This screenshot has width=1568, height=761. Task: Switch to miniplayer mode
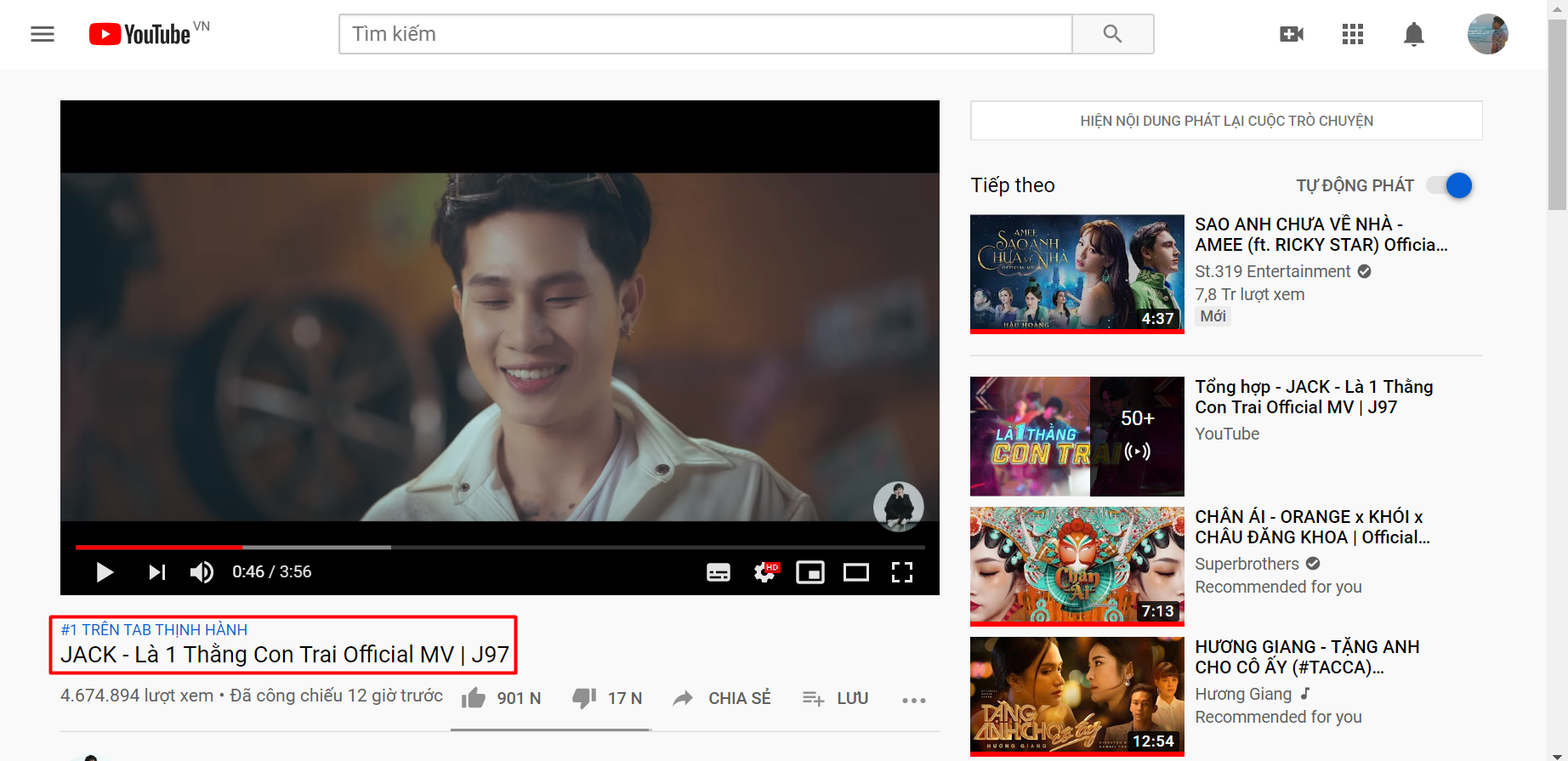click(810, 572)
